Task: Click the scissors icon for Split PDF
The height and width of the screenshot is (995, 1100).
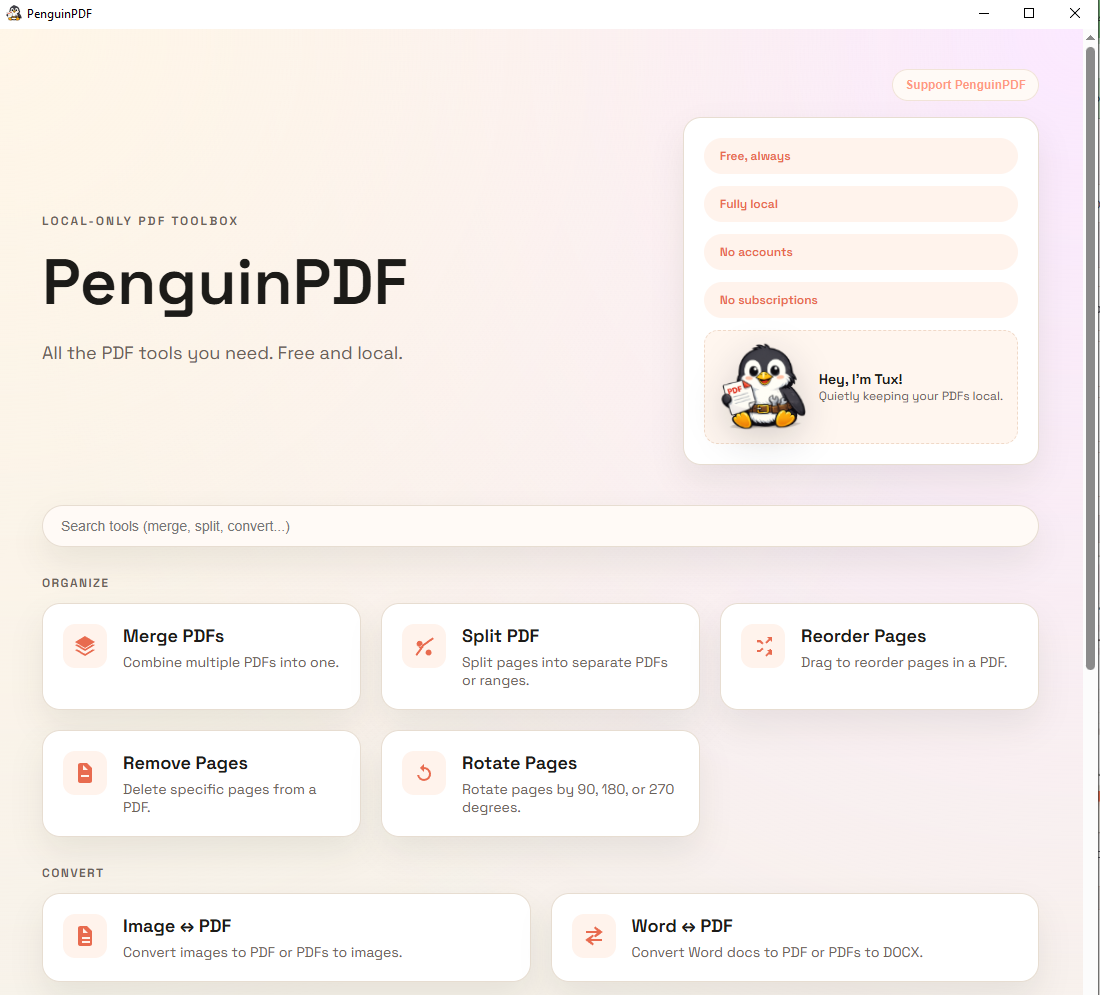Action: (x=423, y=646)
